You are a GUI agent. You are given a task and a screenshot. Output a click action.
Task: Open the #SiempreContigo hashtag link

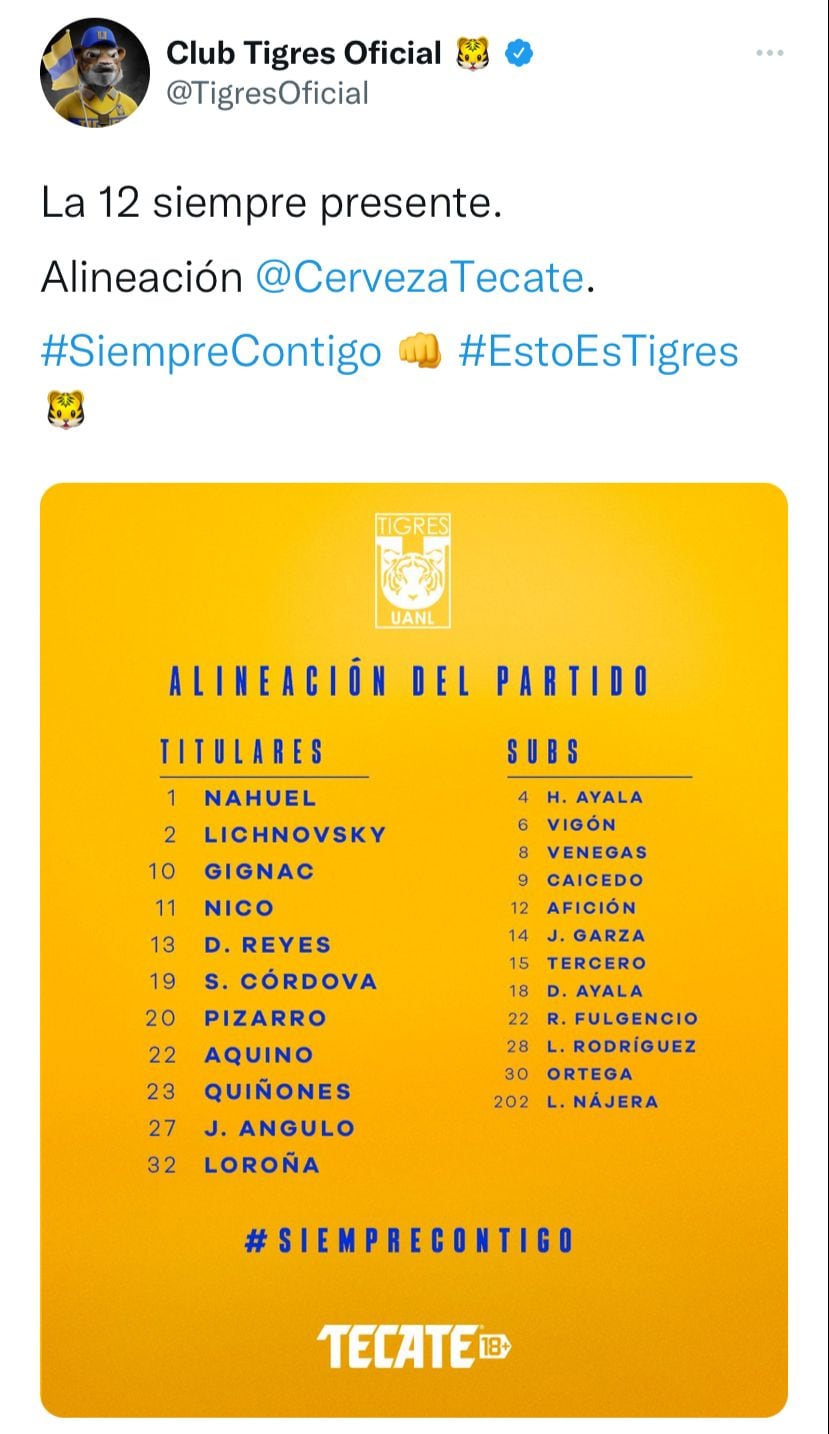(x=211, y=351)
